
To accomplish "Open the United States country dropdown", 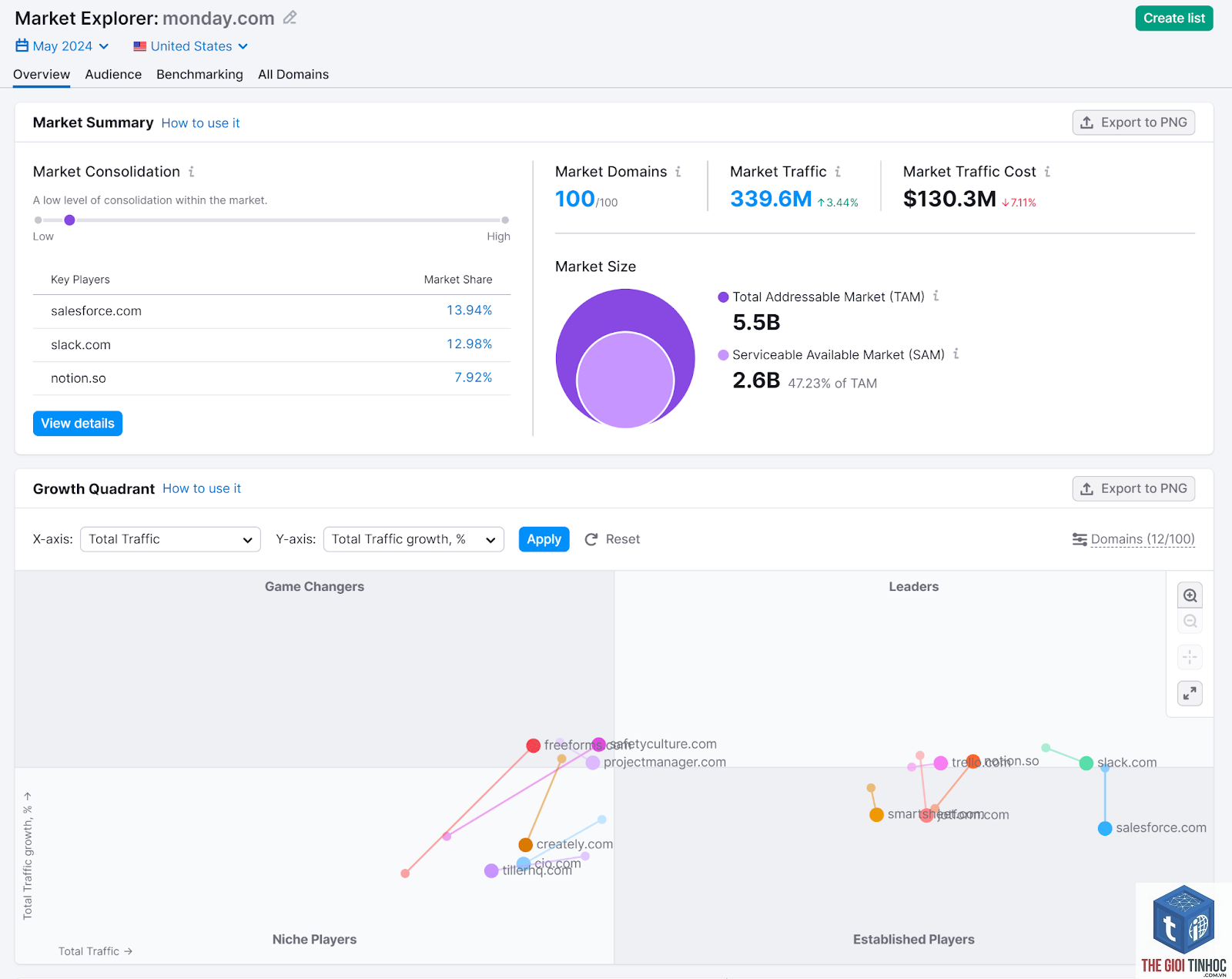I will pos(191,46).
